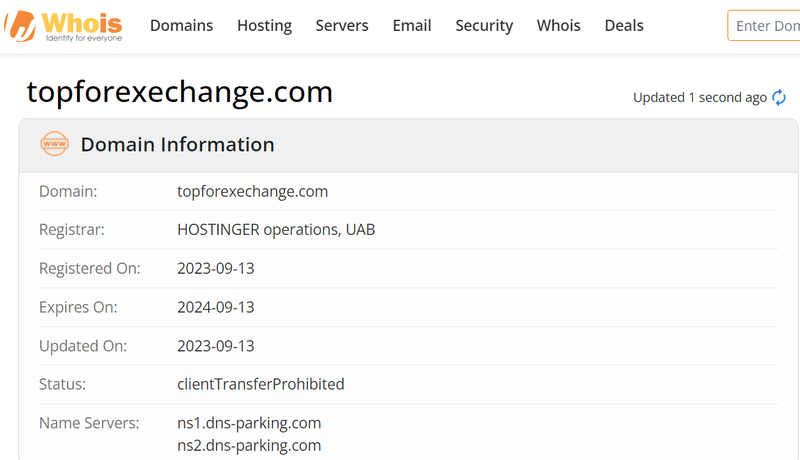Select the registrar HOSTINGER operations, UAB
Image resolution: width=800 pixels, height=460 pixels.
pos(276,229)
